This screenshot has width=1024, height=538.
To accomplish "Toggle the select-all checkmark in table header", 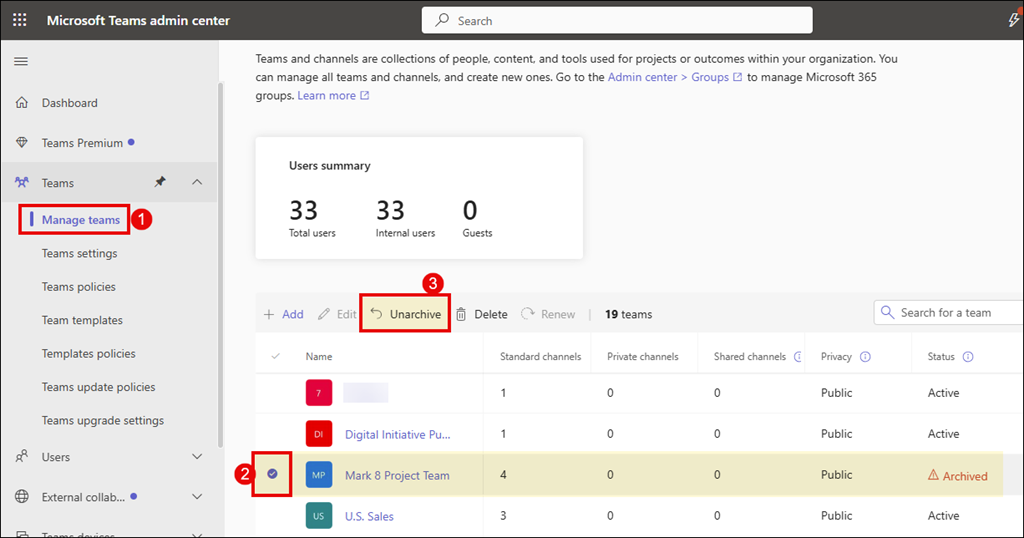I will point(276,356).
